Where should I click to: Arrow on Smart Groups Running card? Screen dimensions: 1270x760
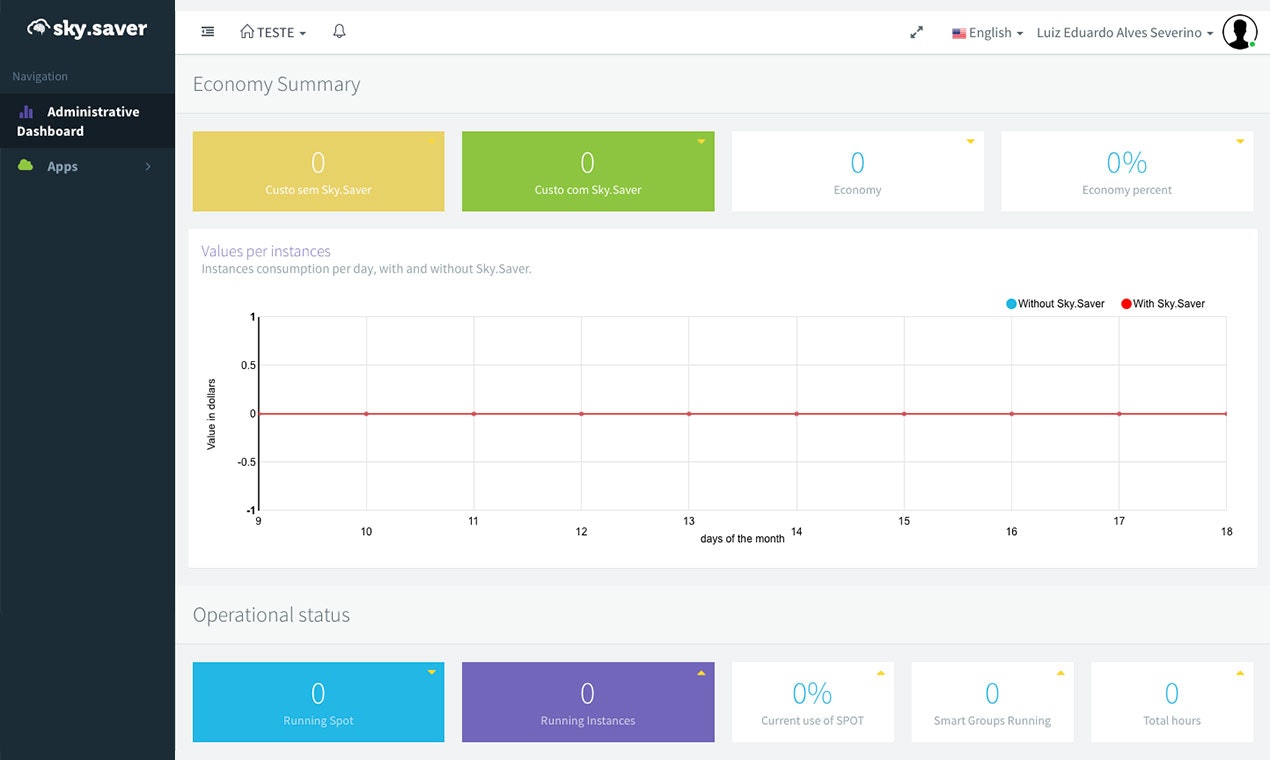[x=1060, y=673]
